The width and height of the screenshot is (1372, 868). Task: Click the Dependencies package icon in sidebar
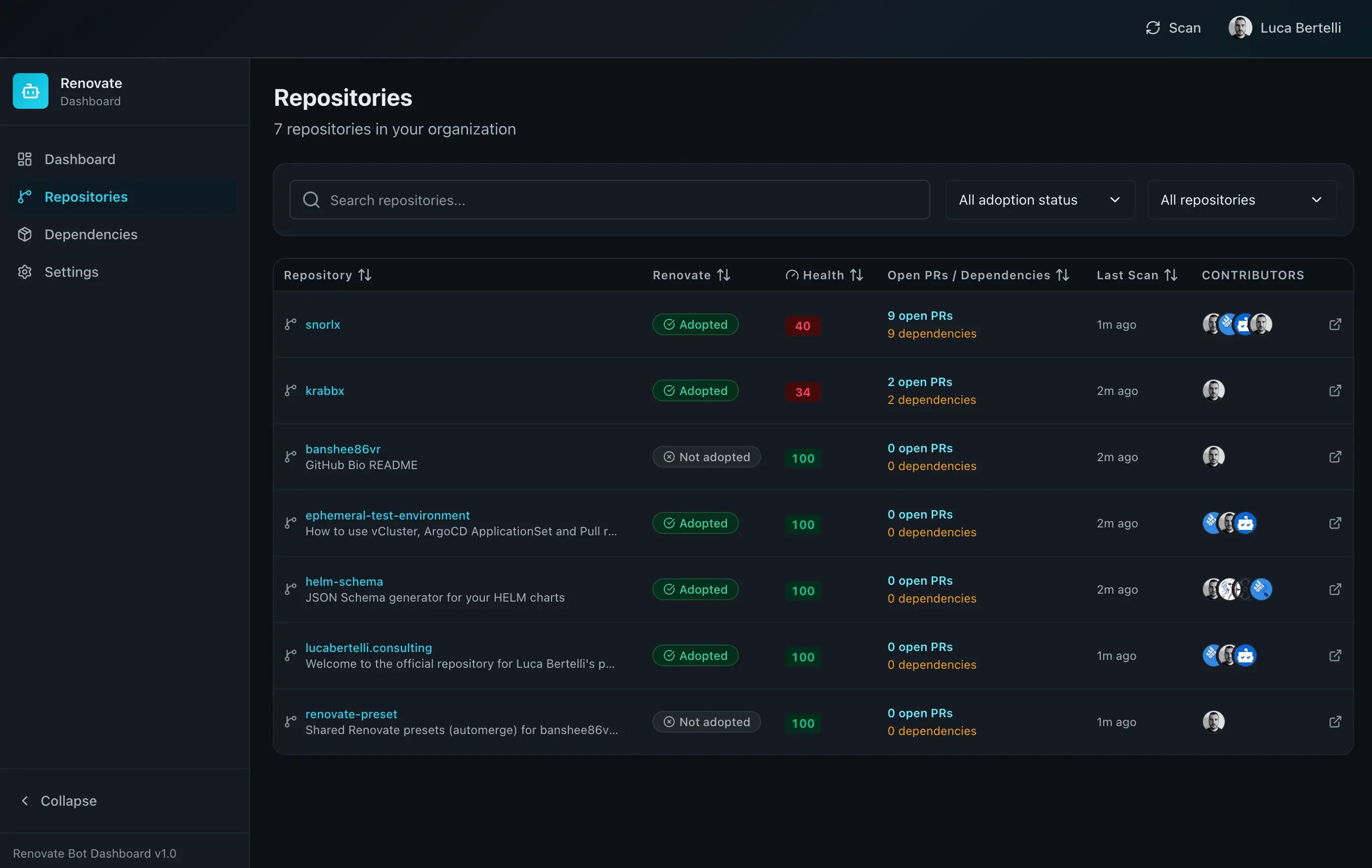(25, 234)
